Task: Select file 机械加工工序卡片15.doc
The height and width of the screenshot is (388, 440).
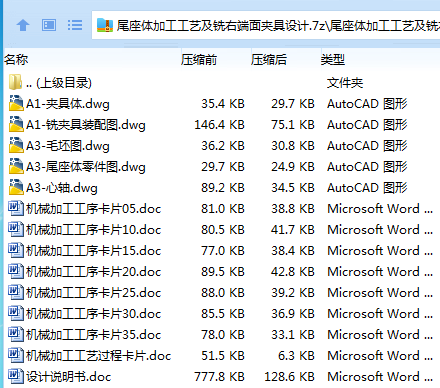Action: 93,251
